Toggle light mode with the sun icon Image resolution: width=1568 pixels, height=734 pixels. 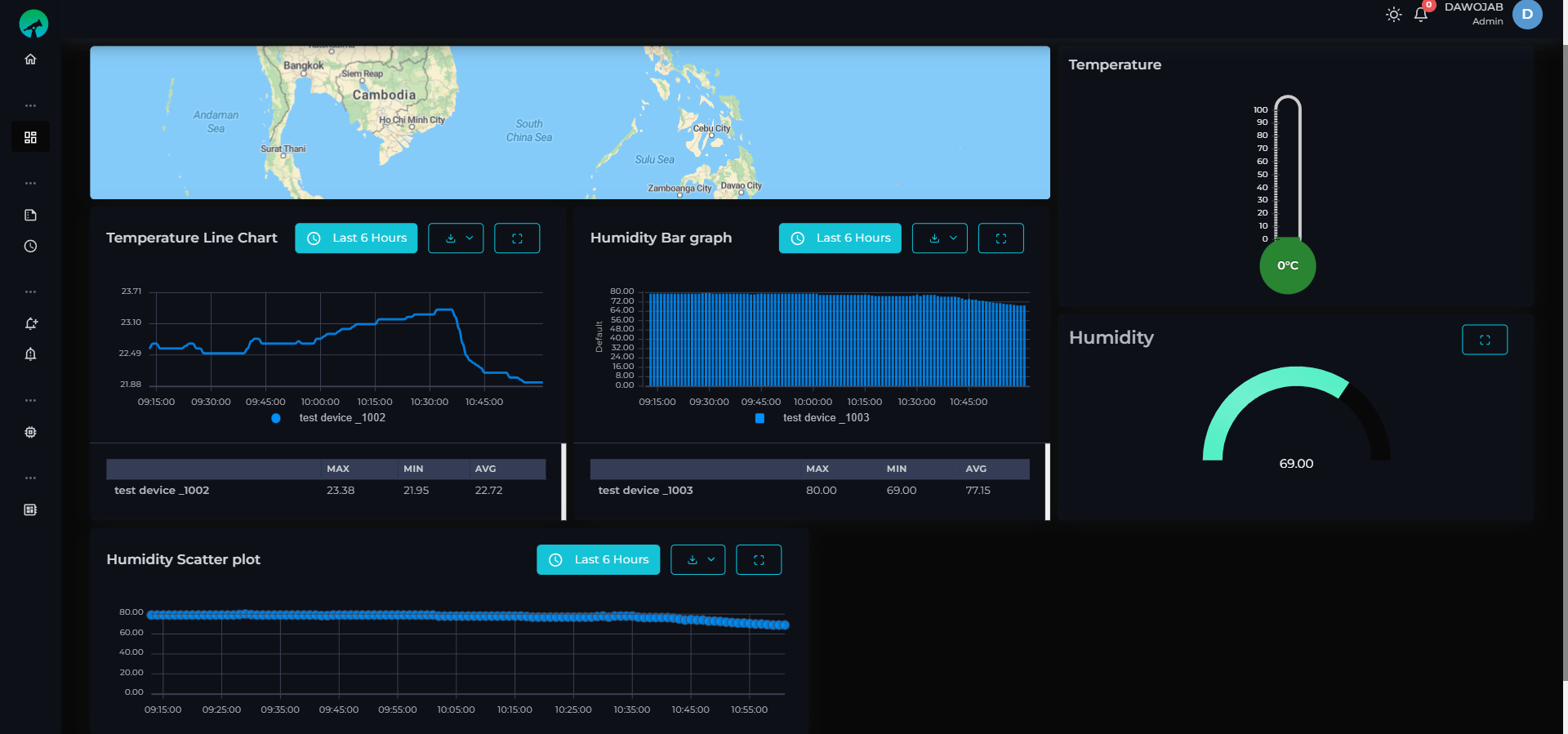(1393, 15)
